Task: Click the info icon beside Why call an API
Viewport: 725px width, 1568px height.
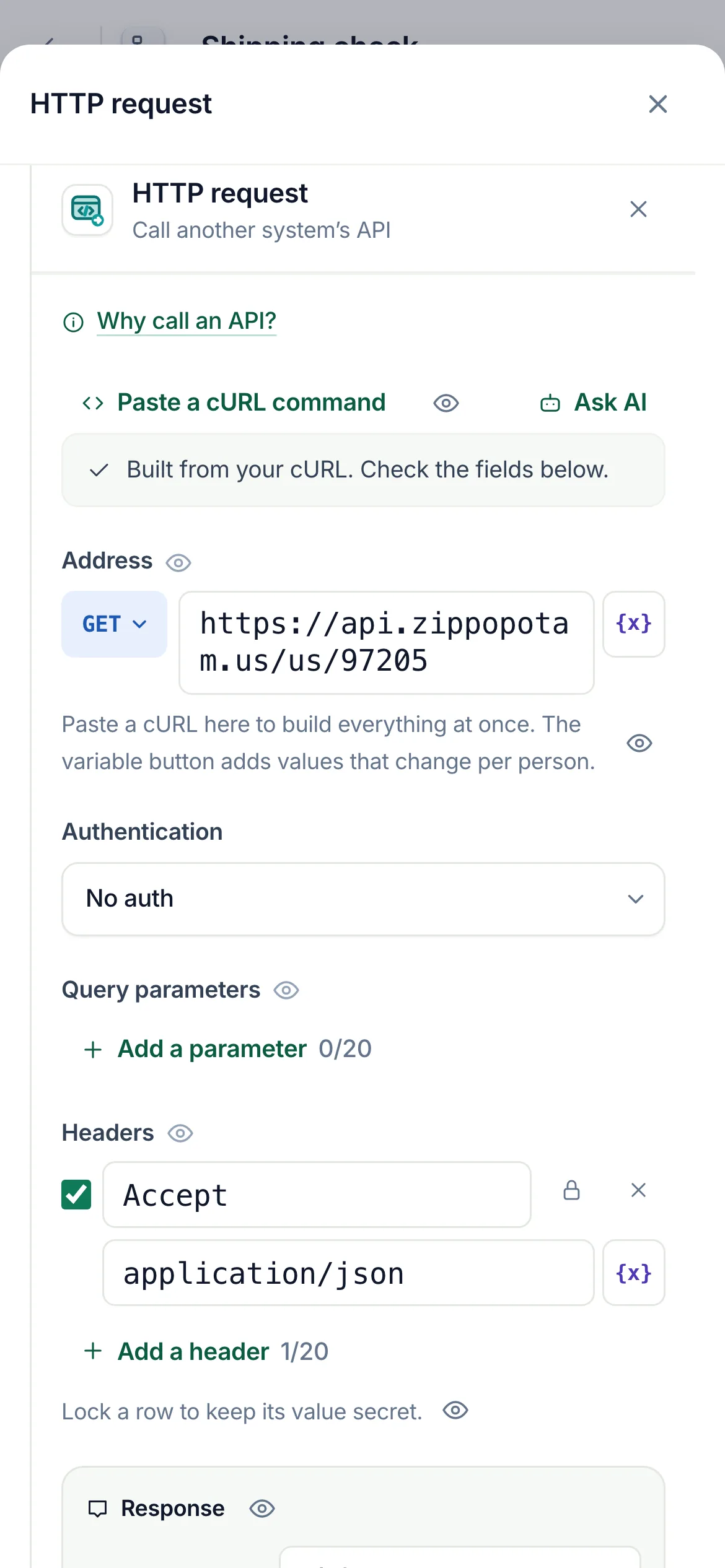Action: (74, 322)
